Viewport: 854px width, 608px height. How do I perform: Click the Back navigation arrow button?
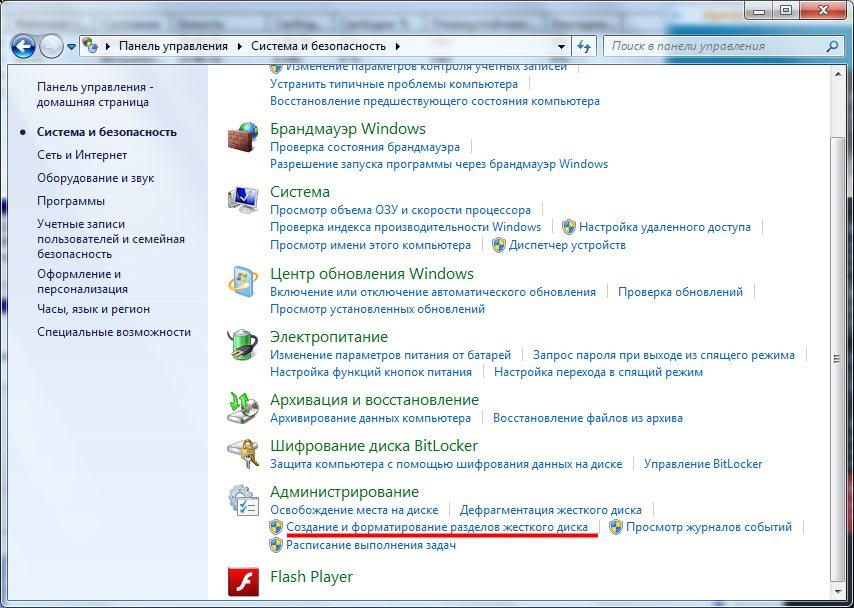pyautogui.click(x=23, y=47)
